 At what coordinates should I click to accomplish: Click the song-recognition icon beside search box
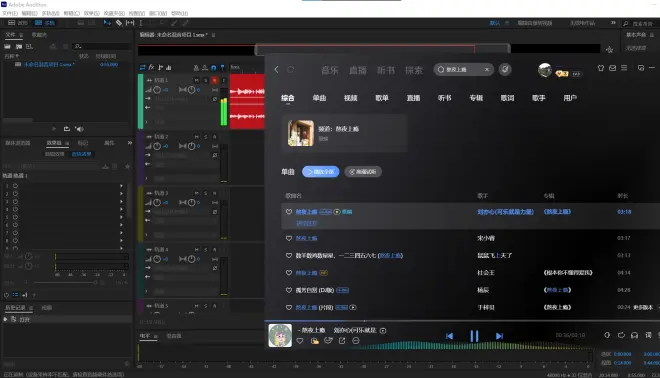[505, 69]
